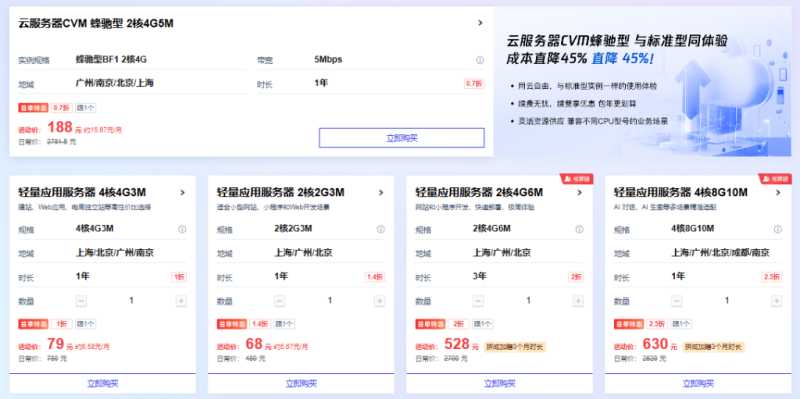The image size is (800, 399).
Task: Select 上海/广州/北京 region in the 2核2G3M card
Action: click(304, 252)
